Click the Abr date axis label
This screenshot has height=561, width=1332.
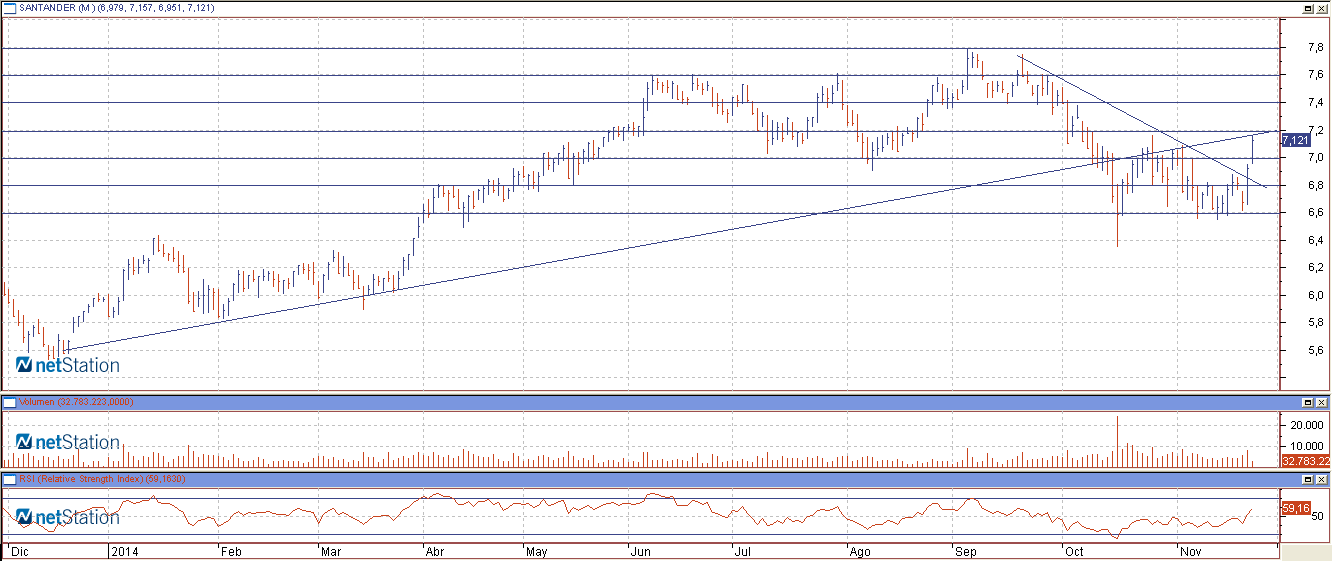click(x=435, y=551)
